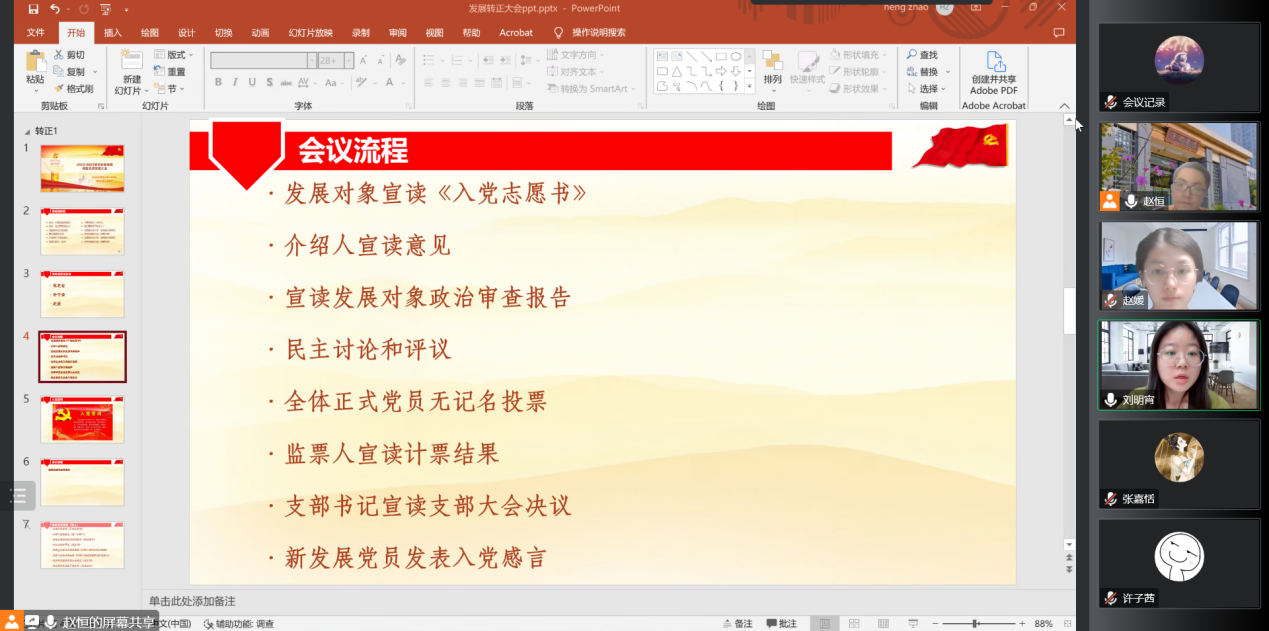Toggle italic formatting
The image size is (1269, 631).
[233, 82]
